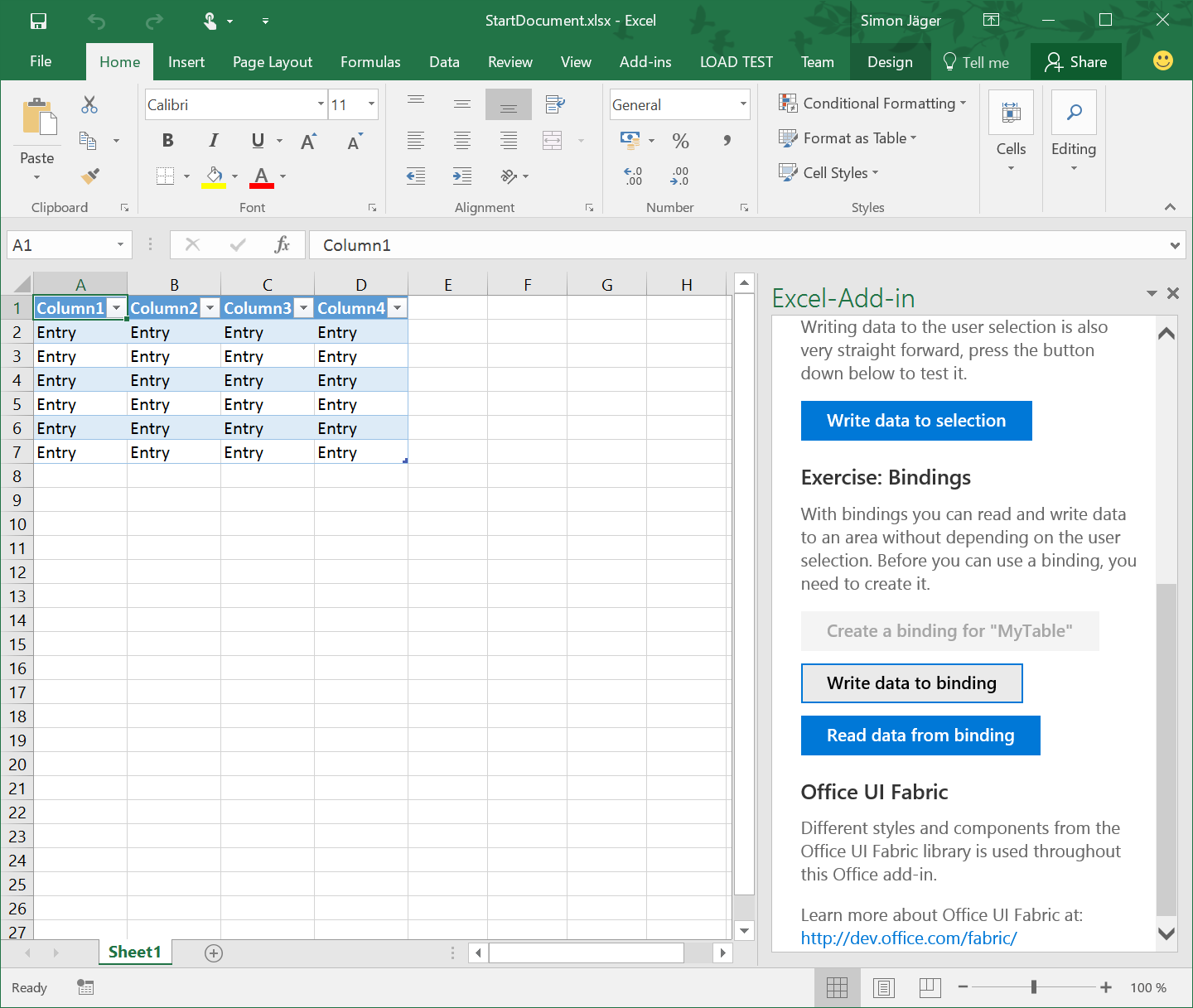Align text to middle of cell
Screen dimensions: 1193x1008
tap(462, 104)
